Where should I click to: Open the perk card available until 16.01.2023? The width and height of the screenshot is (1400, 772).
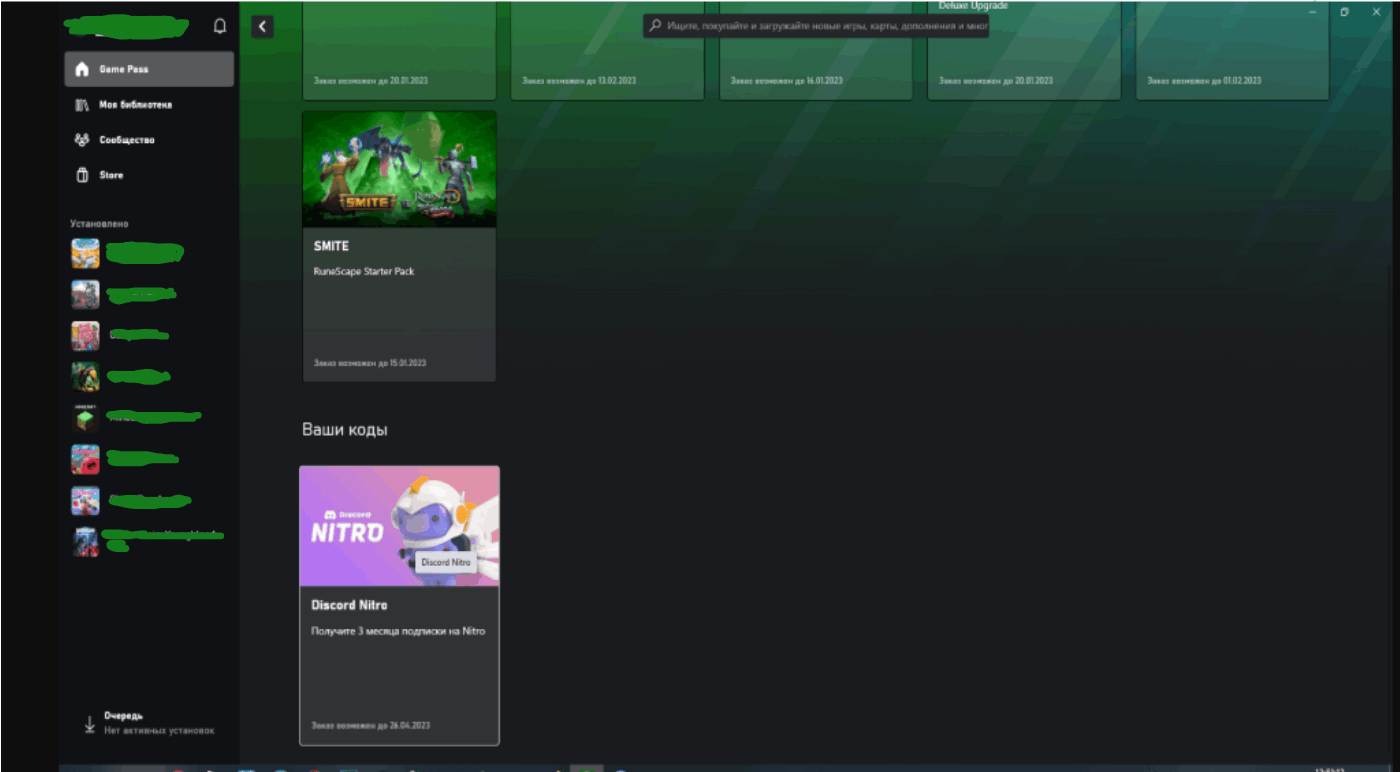tap(816, 50)
